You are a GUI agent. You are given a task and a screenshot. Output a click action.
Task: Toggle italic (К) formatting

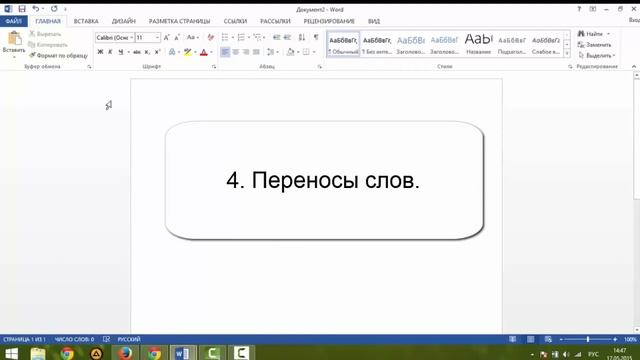coord(110,52)
